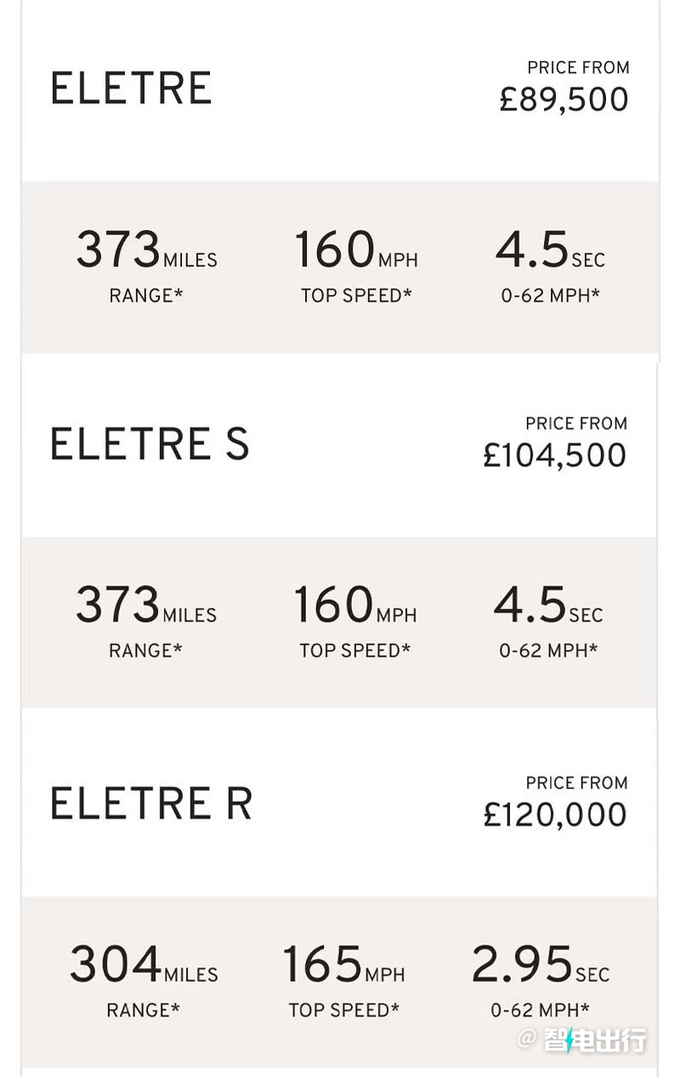680x1077 pixels.
Task: Select the 160 MPH top speed of ELETRE S
Action: pyautogui.click(x=355, y=604)
